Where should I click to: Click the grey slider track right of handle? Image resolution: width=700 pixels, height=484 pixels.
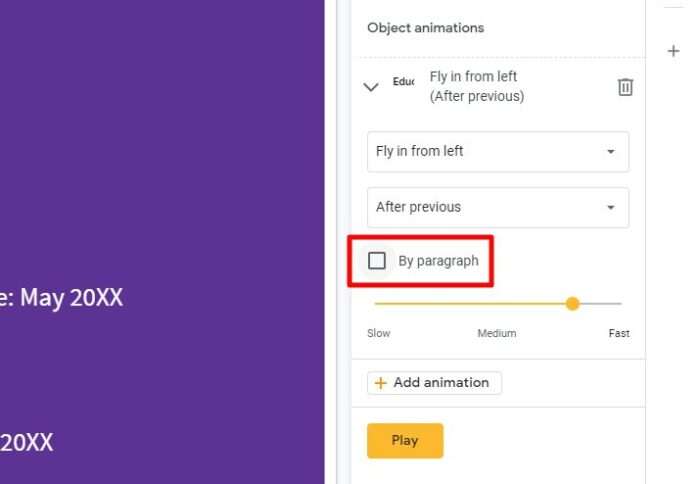tap(600, 304)
